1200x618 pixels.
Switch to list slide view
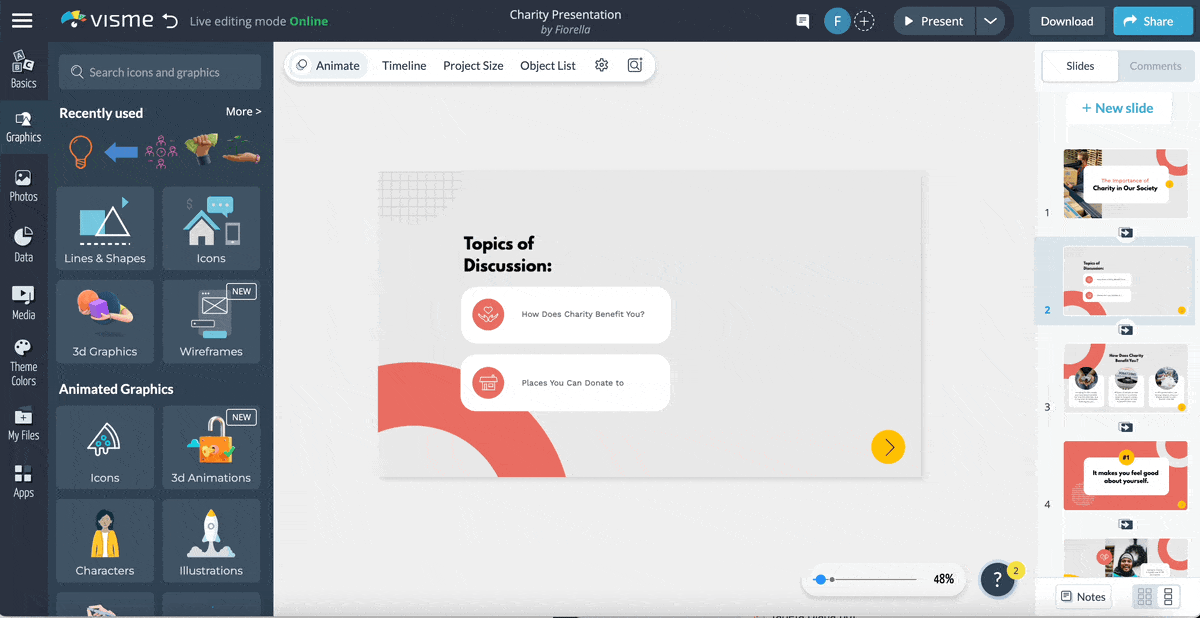pos(1168,597)
